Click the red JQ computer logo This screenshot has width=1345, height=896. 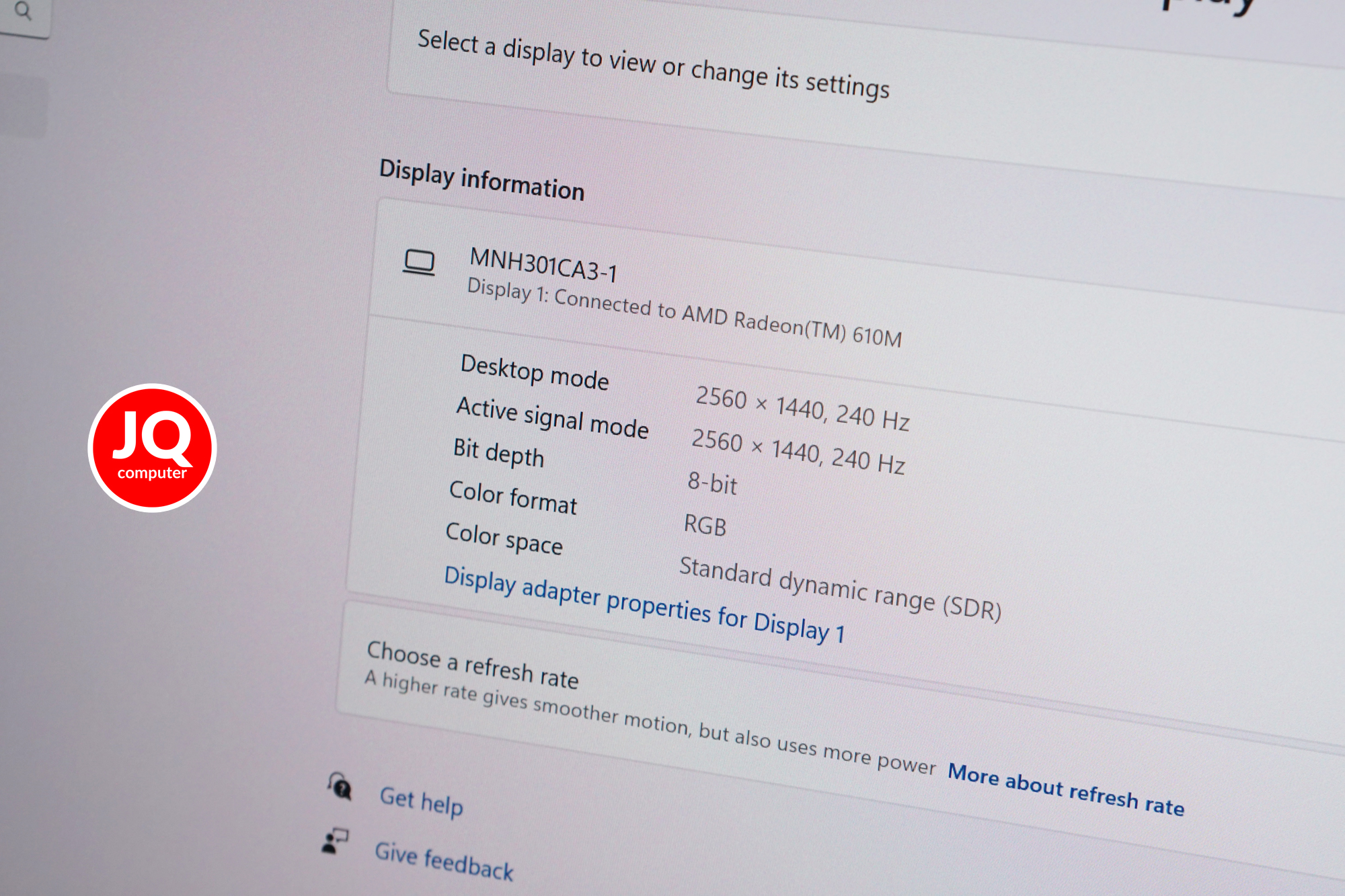(152, 448)
